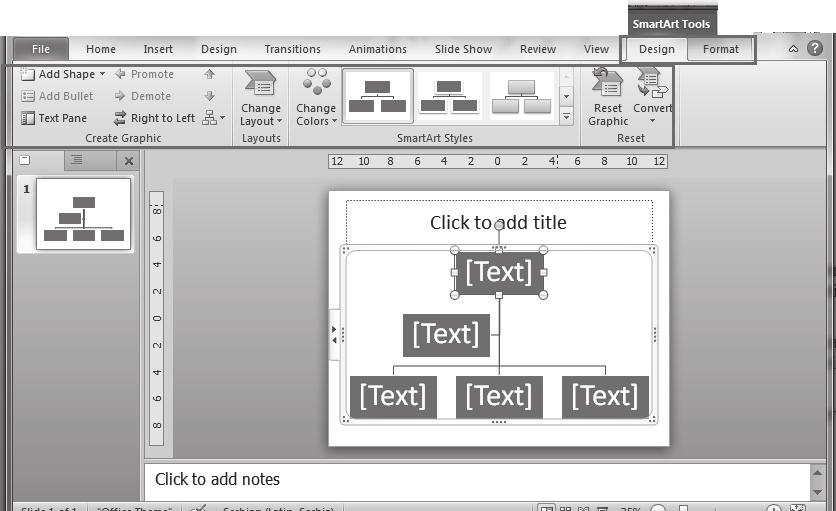Promote the selected shape
Screen dimensions: 836x511
click(x=144, y=74)
